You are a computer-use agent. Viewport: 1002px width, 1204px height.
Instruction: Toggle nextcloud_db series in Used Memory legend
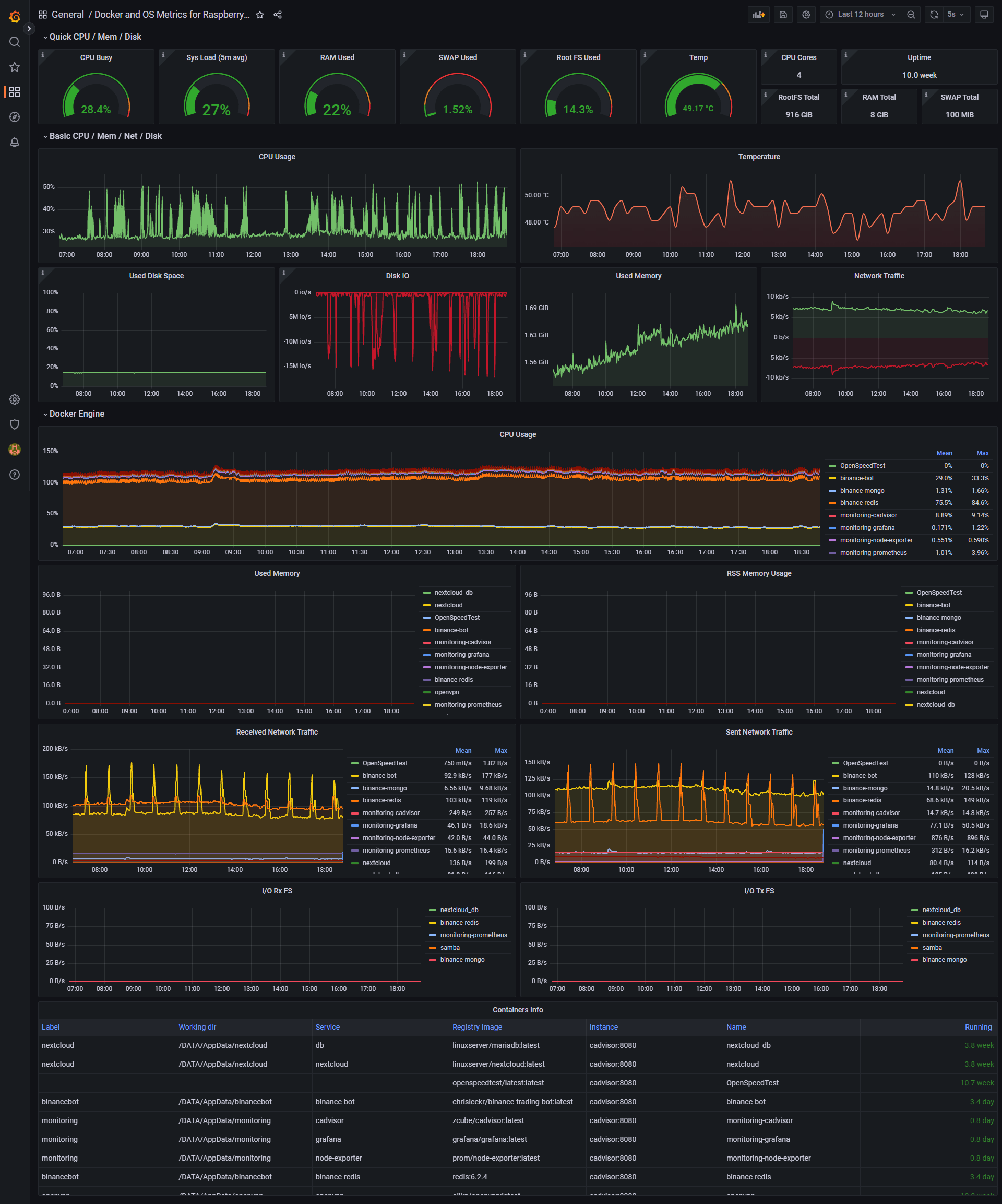pos(453,592)
